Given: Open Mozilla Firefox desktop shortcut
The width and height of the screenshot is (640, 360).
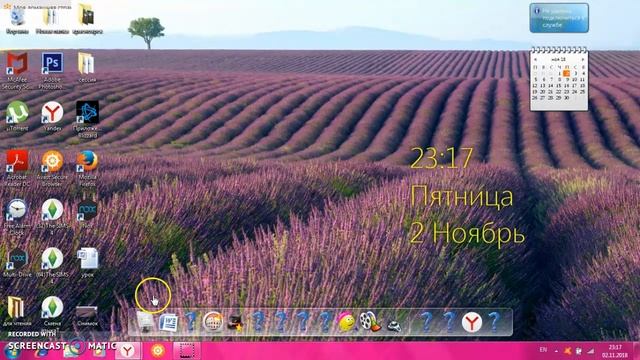Looking at the screenshot, I should pyautogui.click(x=87, y=167).
